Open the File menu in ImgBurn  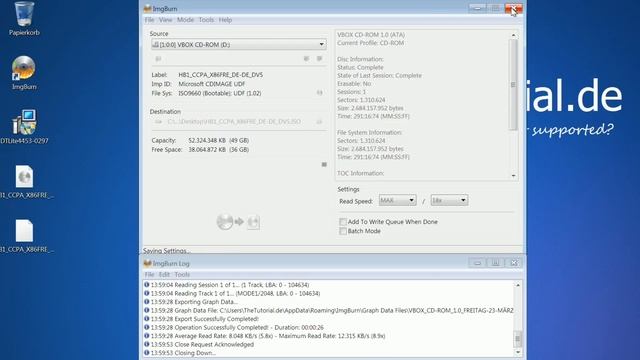click(x=149, y=20)
